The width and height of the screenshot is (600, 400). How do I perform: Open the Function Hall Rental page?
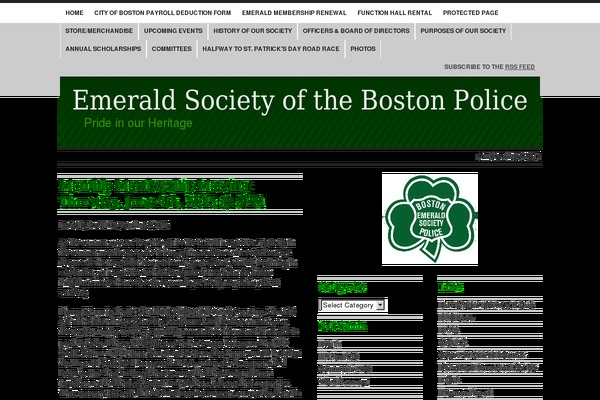(395, 13)
